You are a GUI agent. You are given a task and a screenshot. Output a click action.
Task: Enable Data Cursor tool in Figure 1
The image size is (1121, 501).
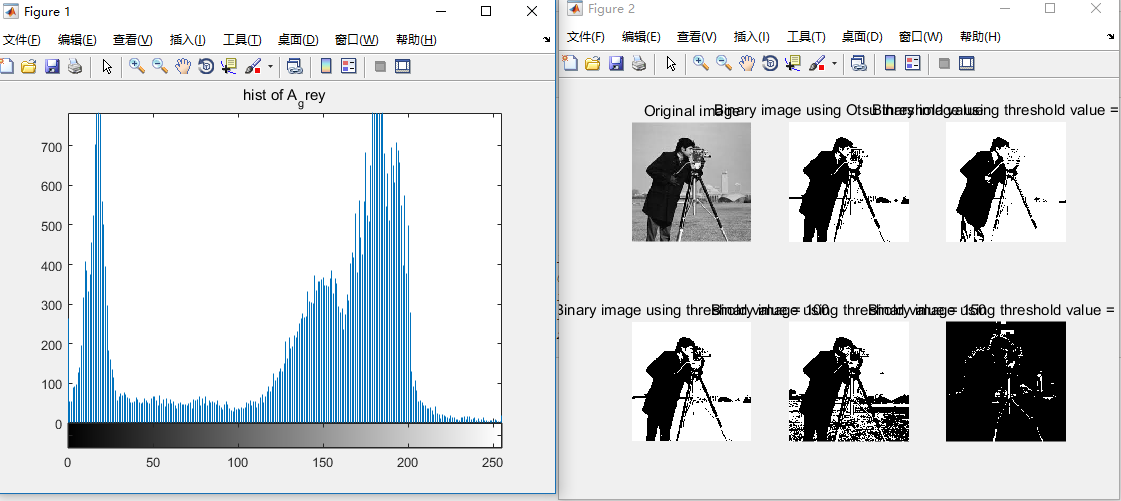coord(229,66)
